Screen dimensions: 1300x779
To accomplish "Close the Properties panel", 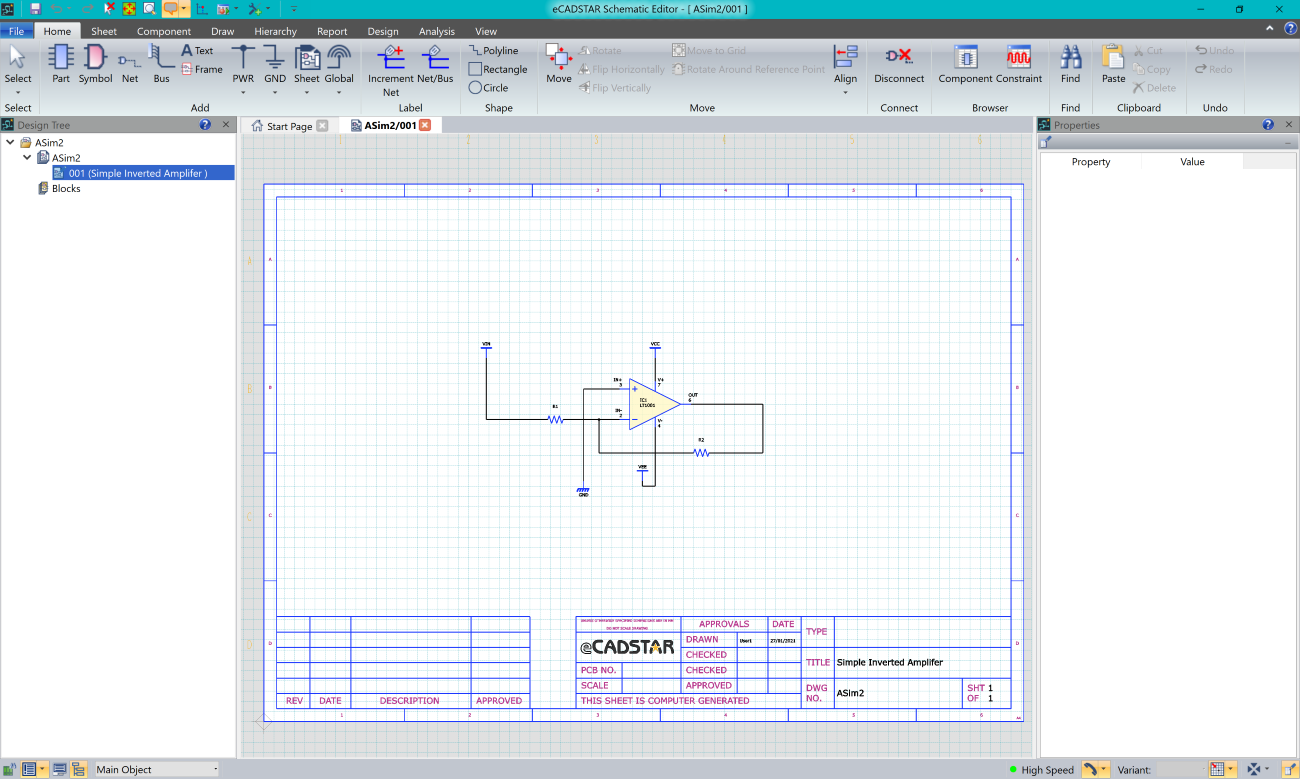I will [1289, 125].
